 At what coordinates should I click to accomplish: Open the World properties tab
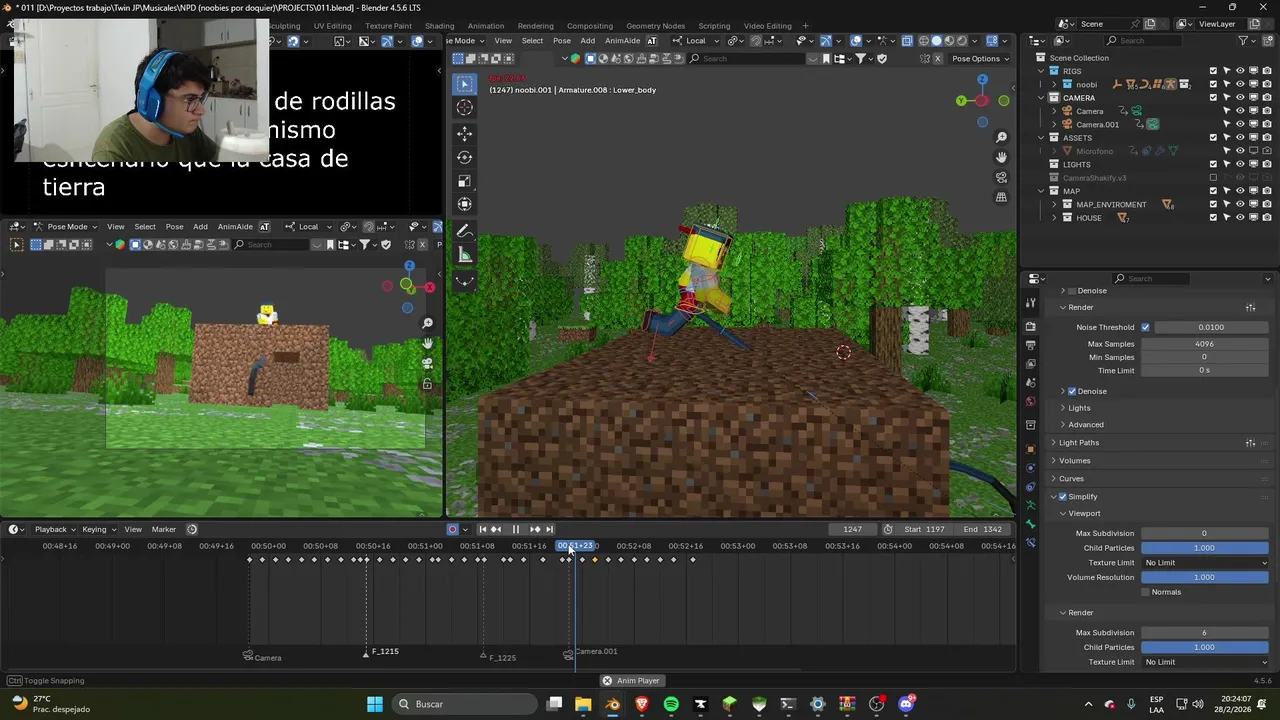click(x=1030, y=402)
